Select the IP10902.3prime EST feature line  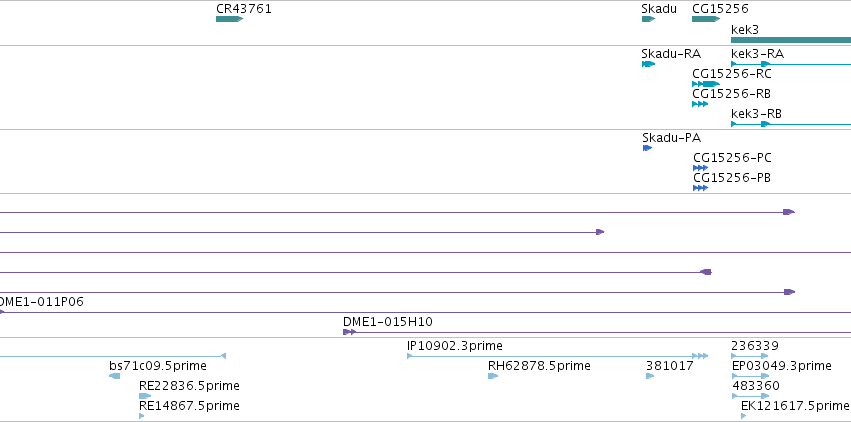557,356
